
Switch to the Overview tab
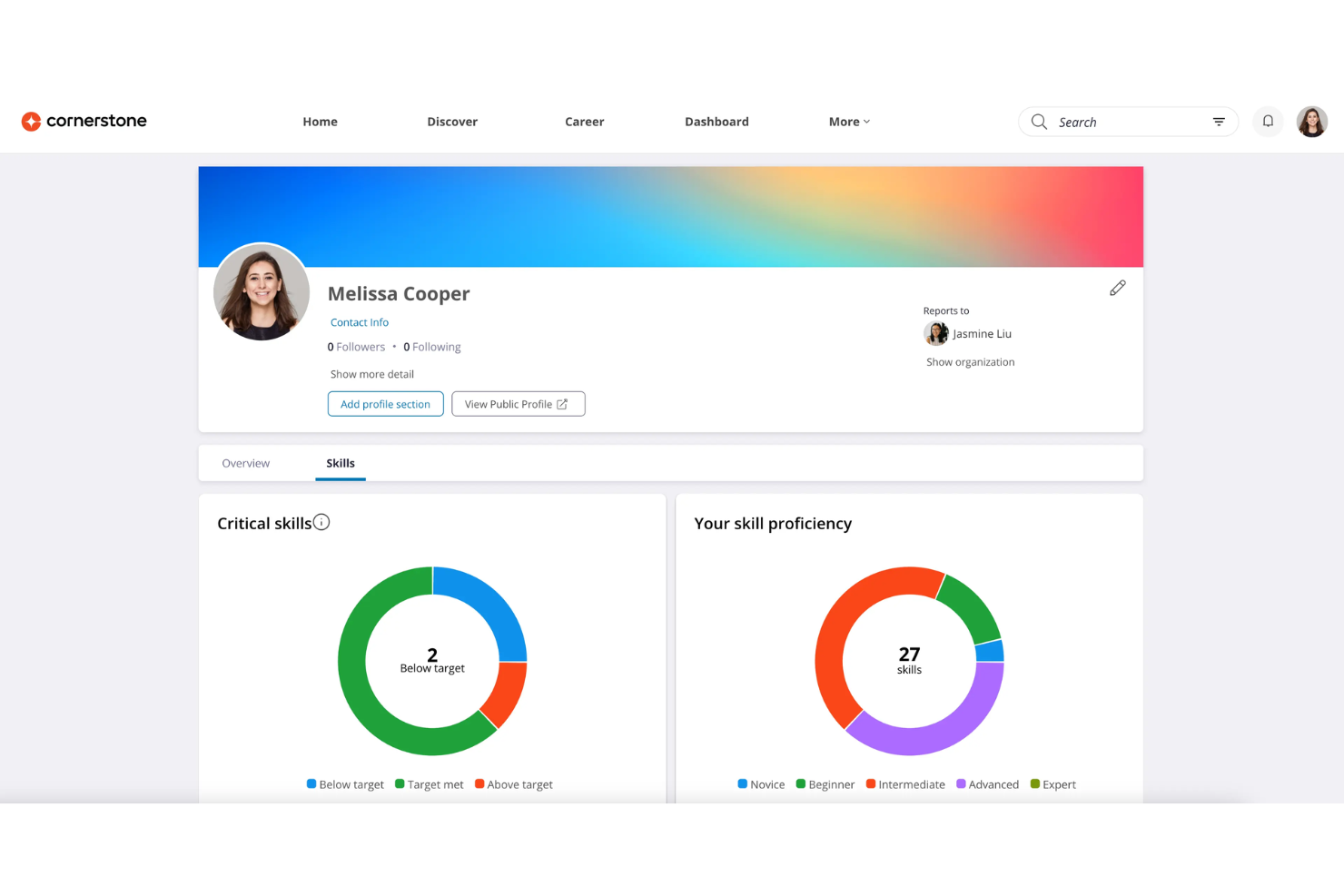245,463
